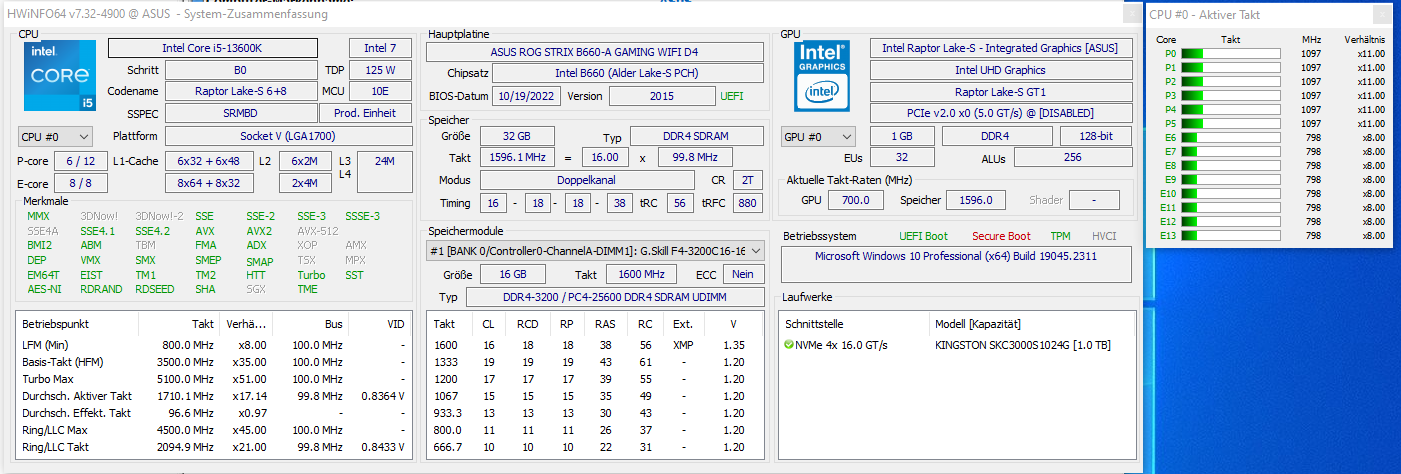Click the Intel Core i5 logo
Image resolution: width=1401 pixels, height=474 pixels.
(x=60, y=75)
